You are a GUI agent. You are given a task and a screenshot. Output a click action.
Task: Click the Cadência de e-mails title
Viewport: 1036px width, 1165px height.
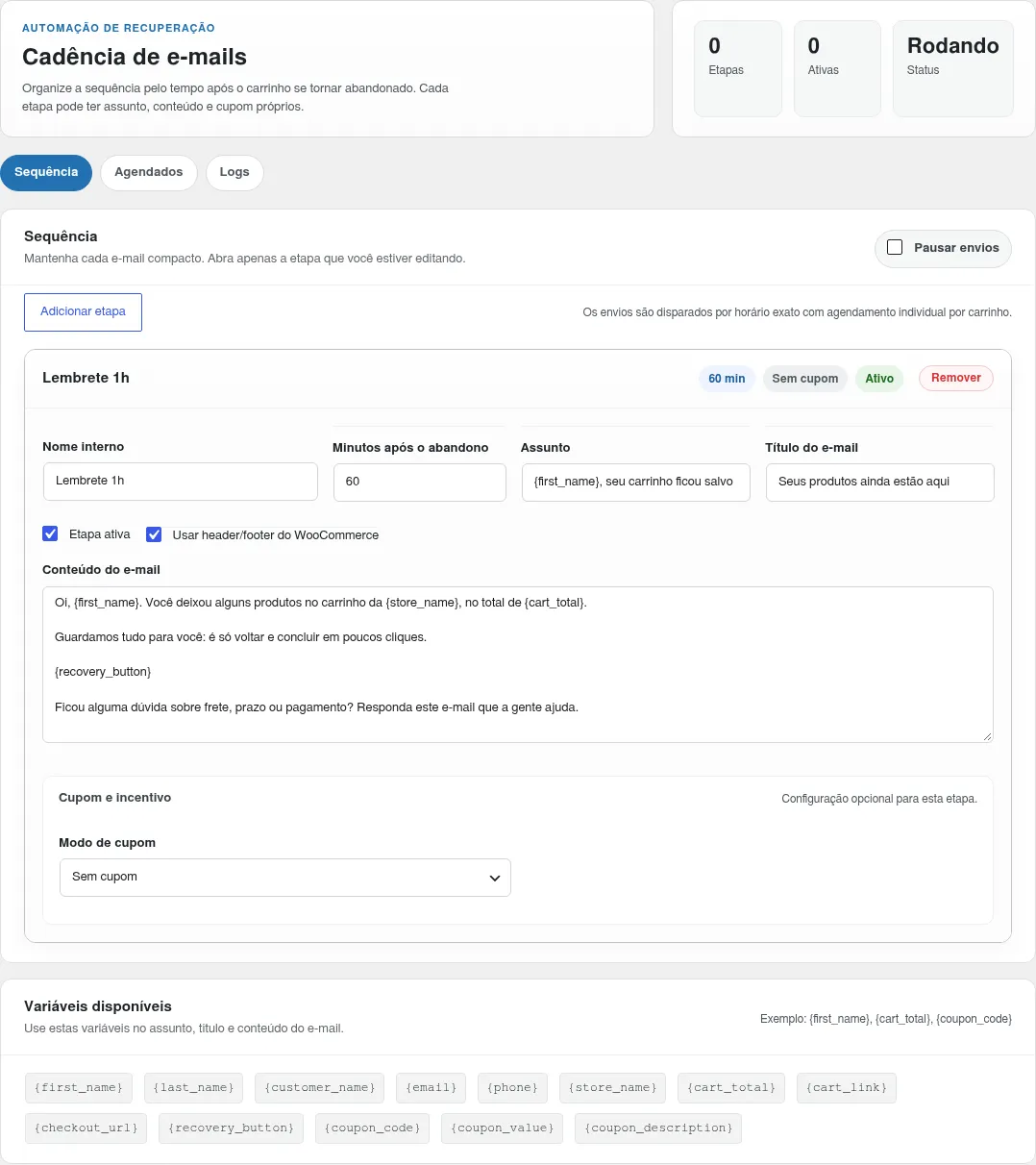(135, 57)
